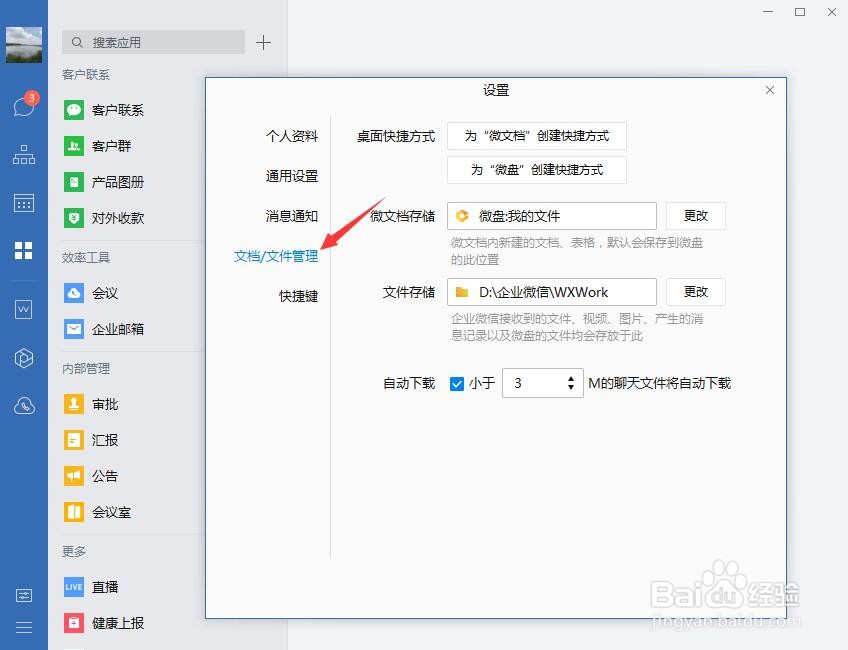Click the 搜索应用 search field

tap(154, 42)
